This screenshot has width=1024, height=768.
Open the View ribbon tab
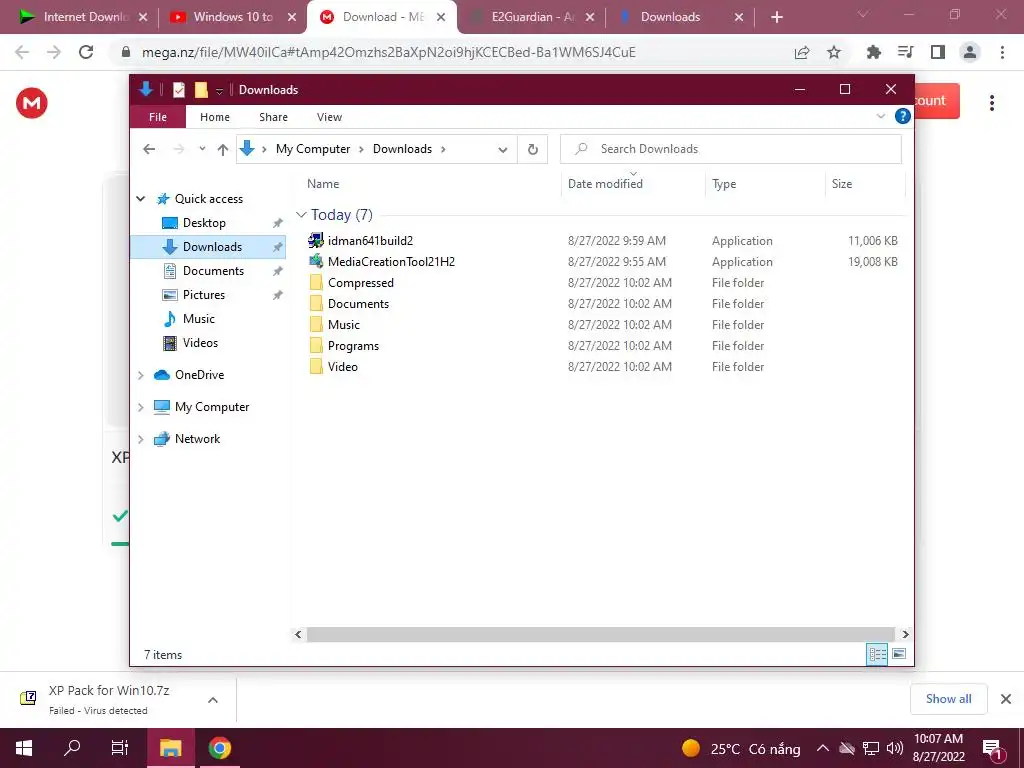pos(329,117)
